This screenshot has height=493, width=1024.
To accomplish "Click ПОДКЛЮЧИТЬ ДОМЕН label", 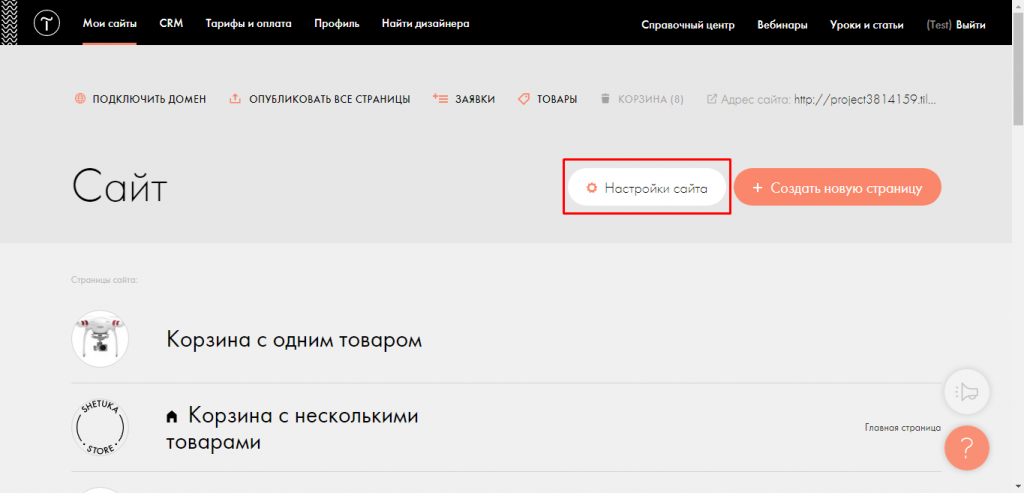I will [x=149, y=99].
